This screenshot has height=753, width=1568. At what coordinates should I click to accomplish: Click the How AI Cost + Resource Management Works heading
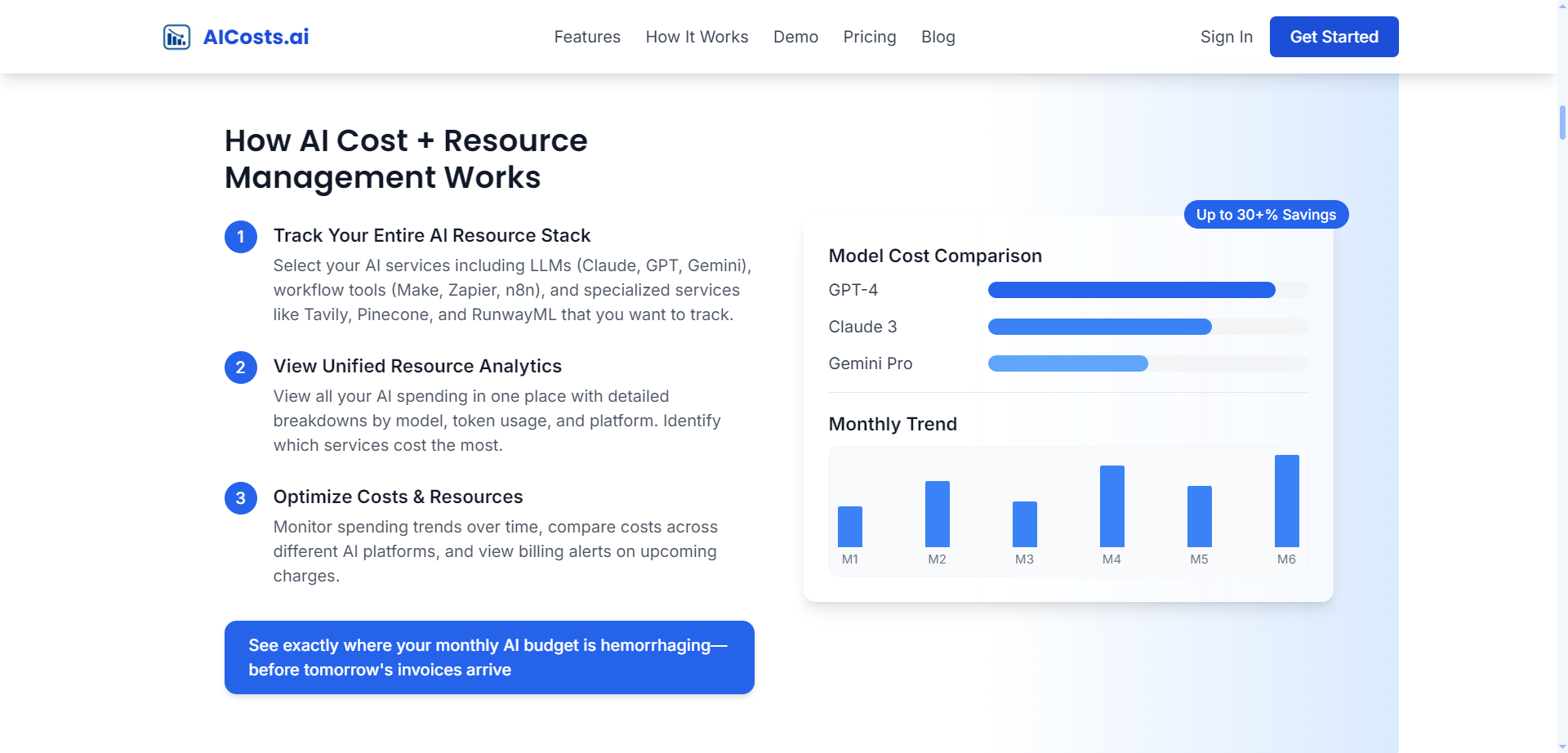click(x=406, y=159)
